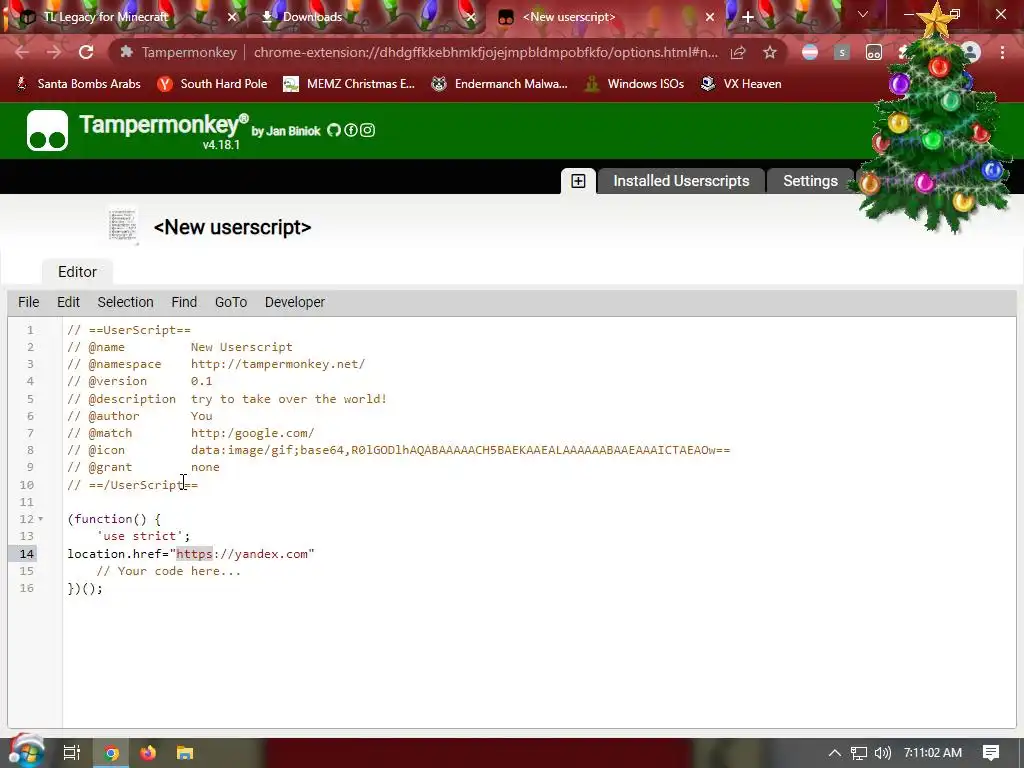Open Task View on the taskbar
The height and width of the screenshot is (768, 1024).
(x=71, y=753)
